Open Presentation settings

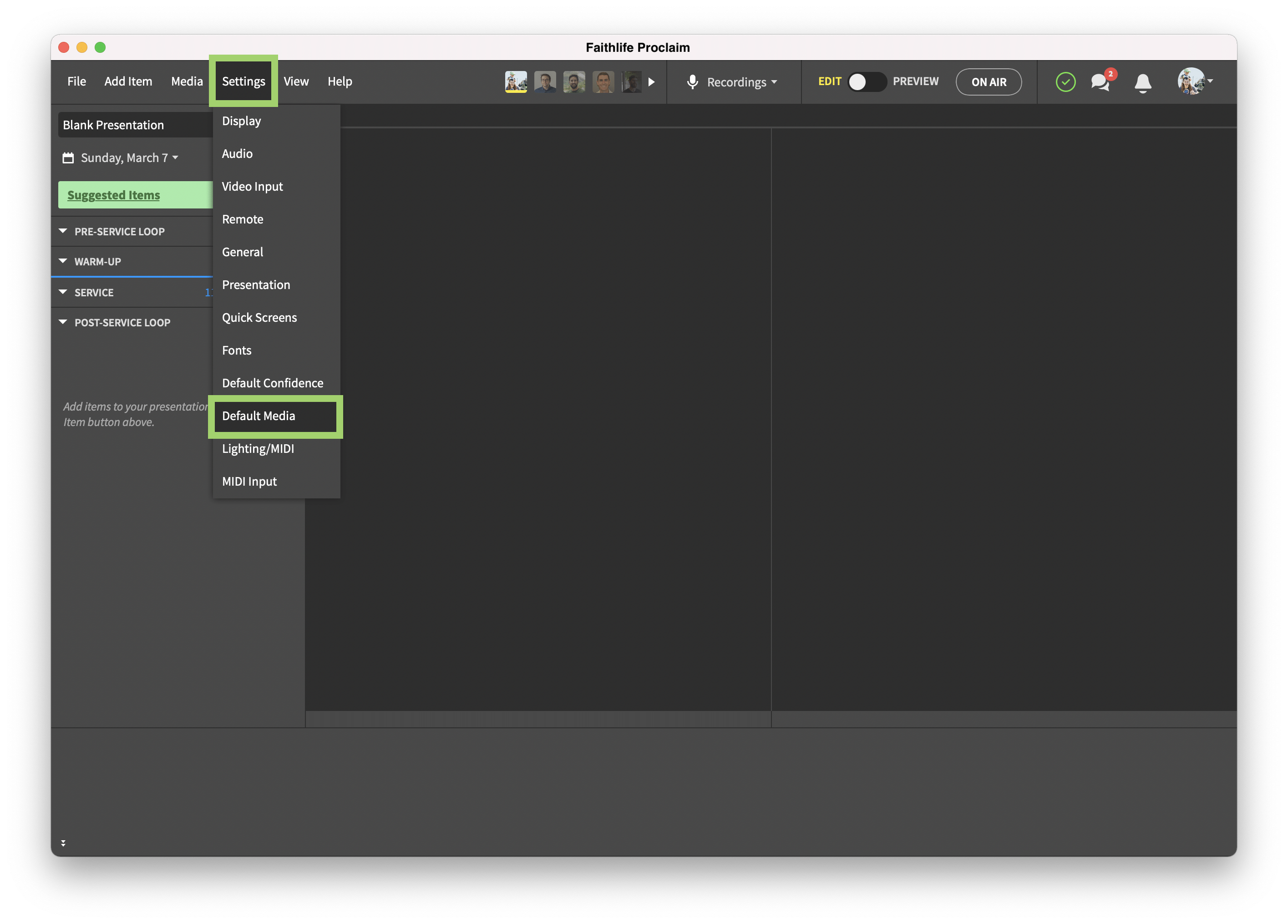(x=277, y=284)
